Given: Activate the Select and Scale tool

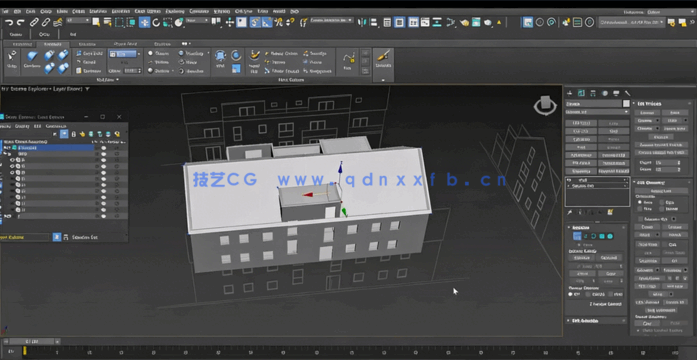Looking at the screenshot, I should point(168,22).
